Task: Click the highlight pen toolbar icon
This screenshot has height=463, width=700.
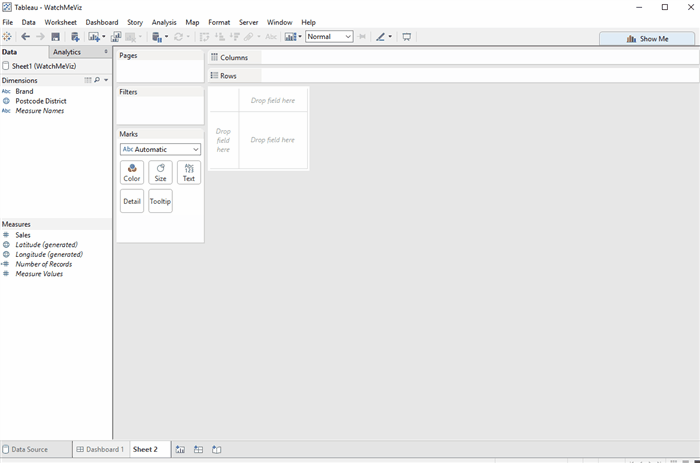Action: coord(380,37)
